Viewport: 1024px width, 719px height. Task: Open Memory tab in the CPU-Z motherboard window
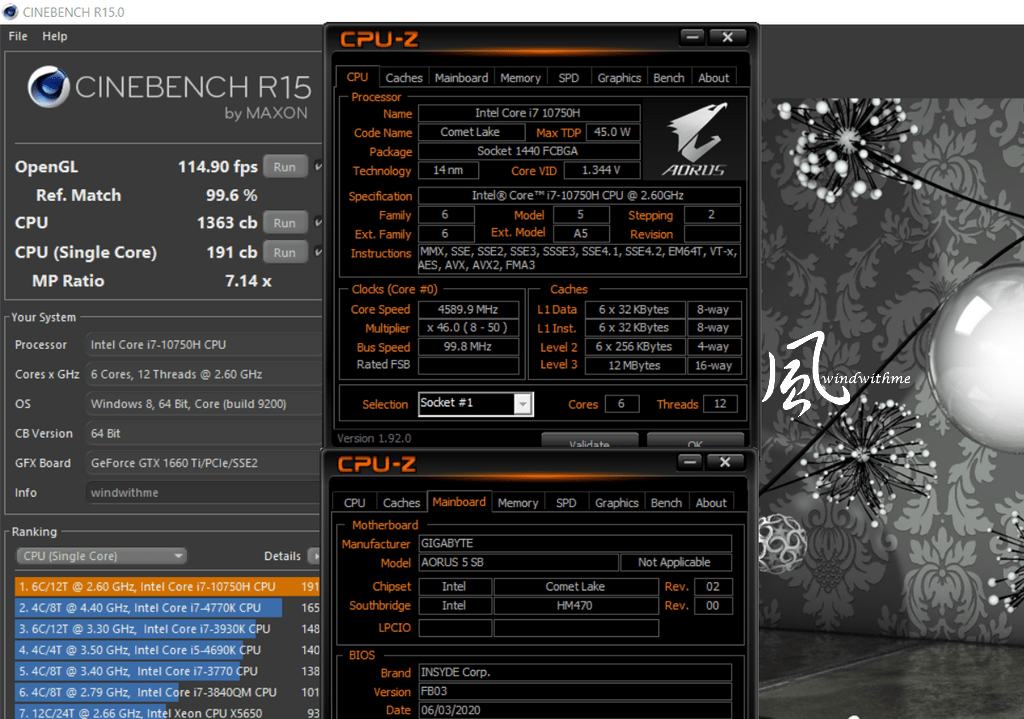pyautogui.click(x=518, y=503)
